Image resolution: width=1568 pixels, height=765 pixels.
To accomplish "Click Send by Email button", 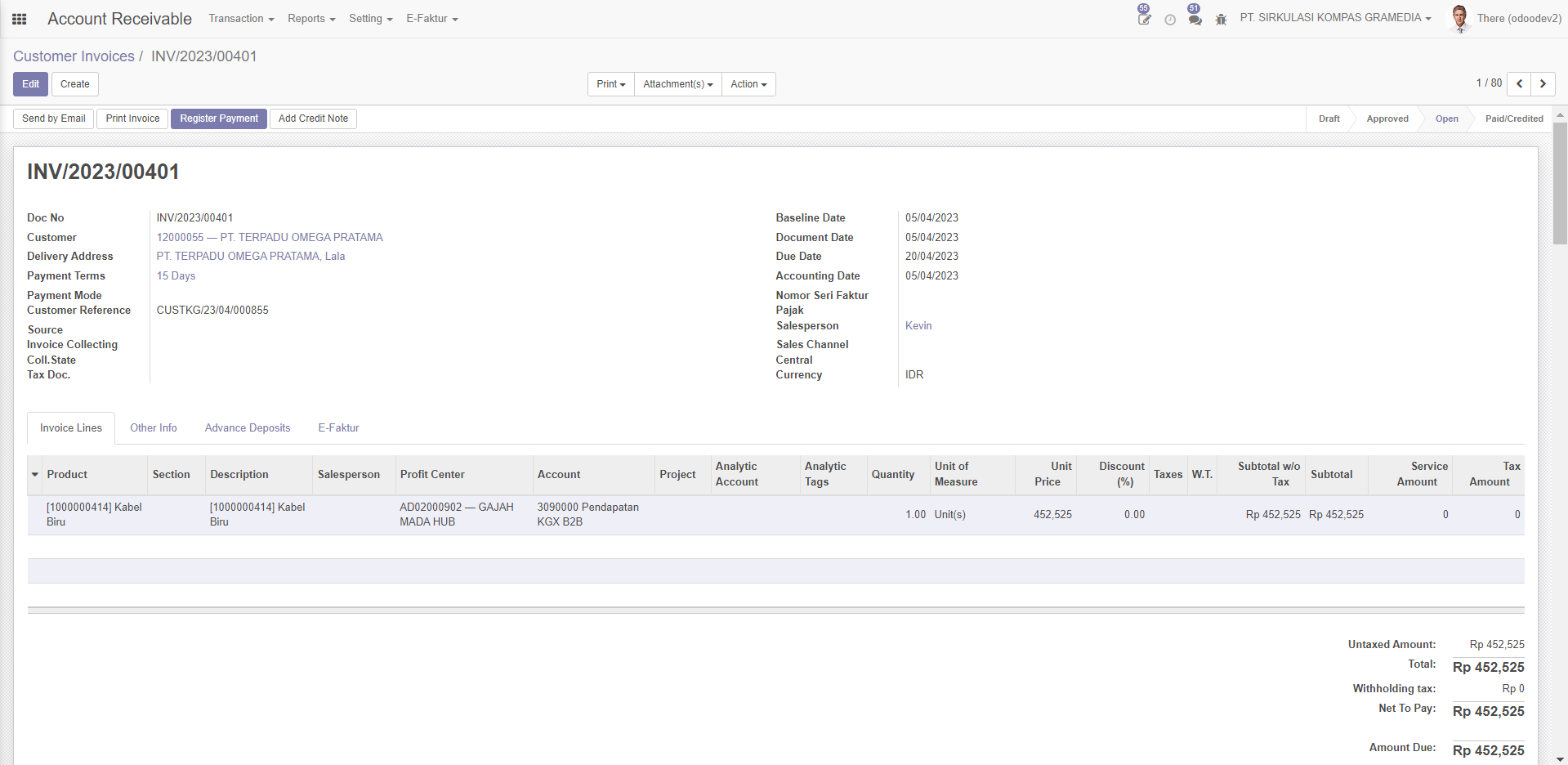I will coord(54,119).
